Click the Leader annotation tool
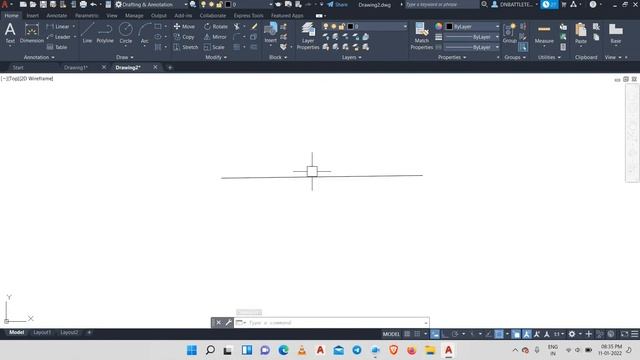This screenshot has height=360, width=640. 59,37
